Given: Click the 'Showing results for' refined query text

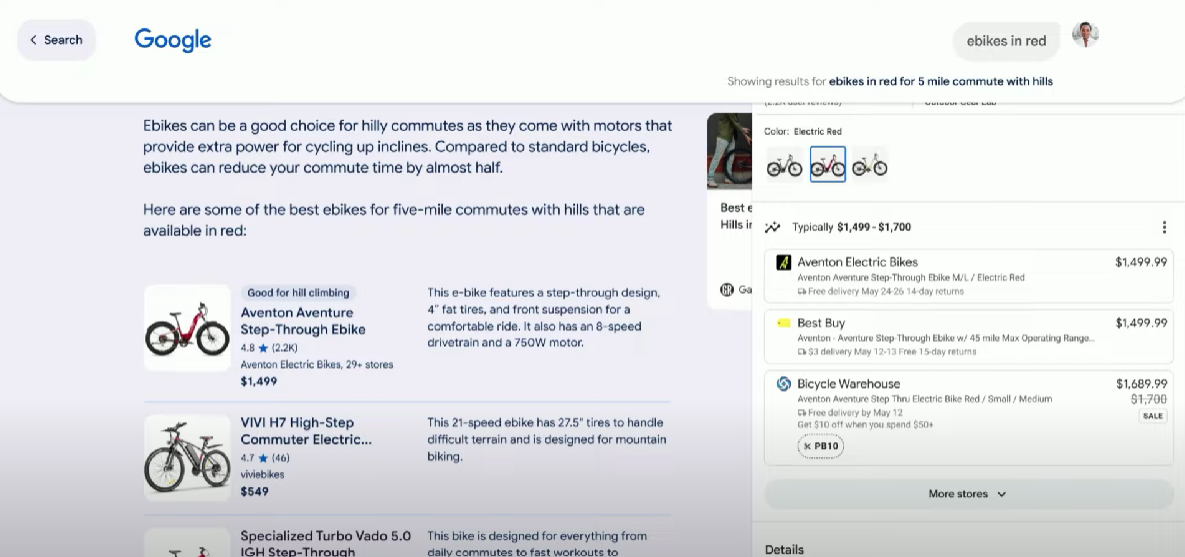Looking at the screenshot, I should [890, 82].
